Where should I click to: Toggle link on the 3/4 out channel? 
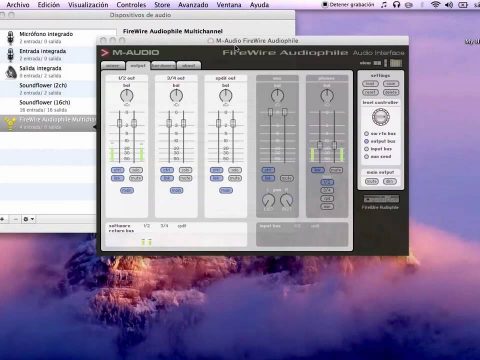pyautogui.click(x=167, y=178)
